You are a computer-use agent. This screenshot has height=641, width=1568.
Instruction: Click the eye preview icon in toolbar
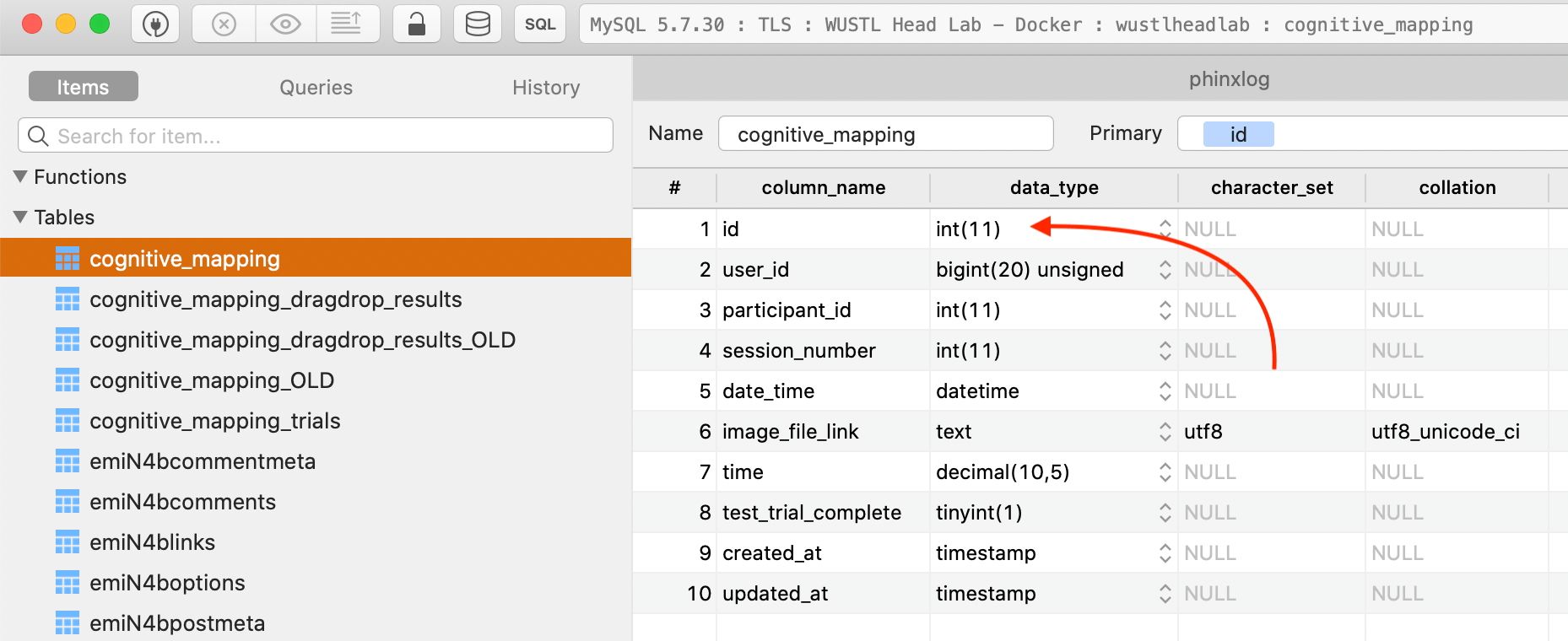pos(285,24)
